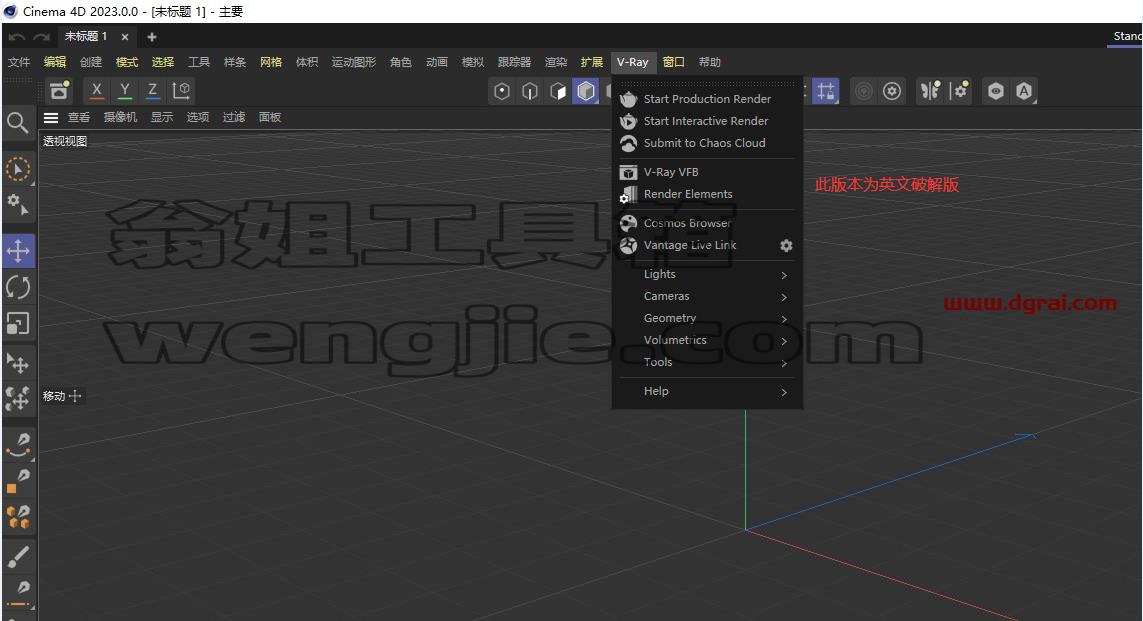
Task: Select Polygons mode hexagon icon
Action: tap(558, 91)
